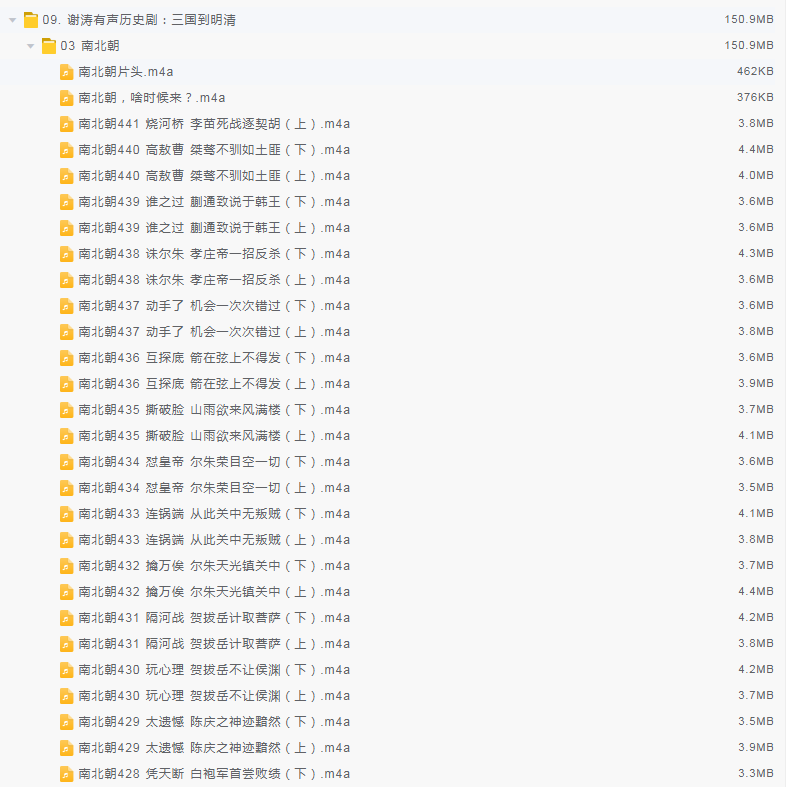Click the audio icon of 南北朝428 凭天断（下）
The height and width of the screenshot is (787, 792).
(x=66, y=773)
